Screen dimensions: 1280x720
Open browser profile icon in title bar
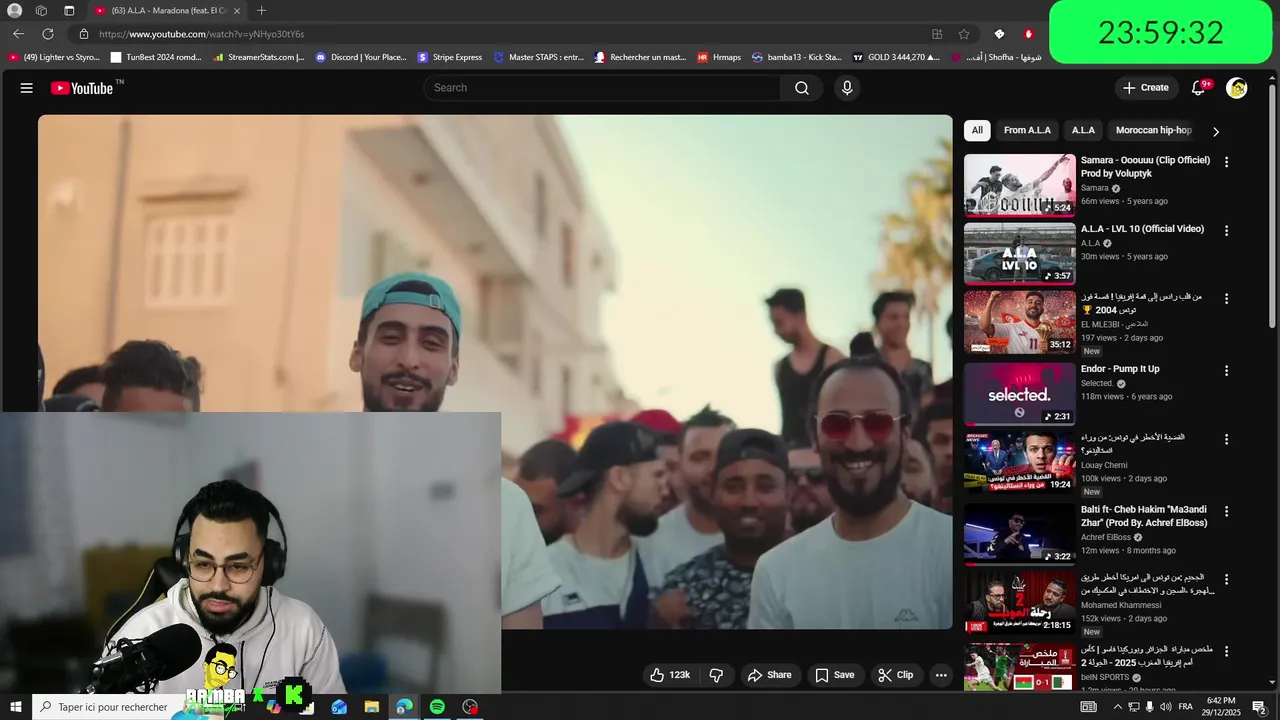click(14, 10)
